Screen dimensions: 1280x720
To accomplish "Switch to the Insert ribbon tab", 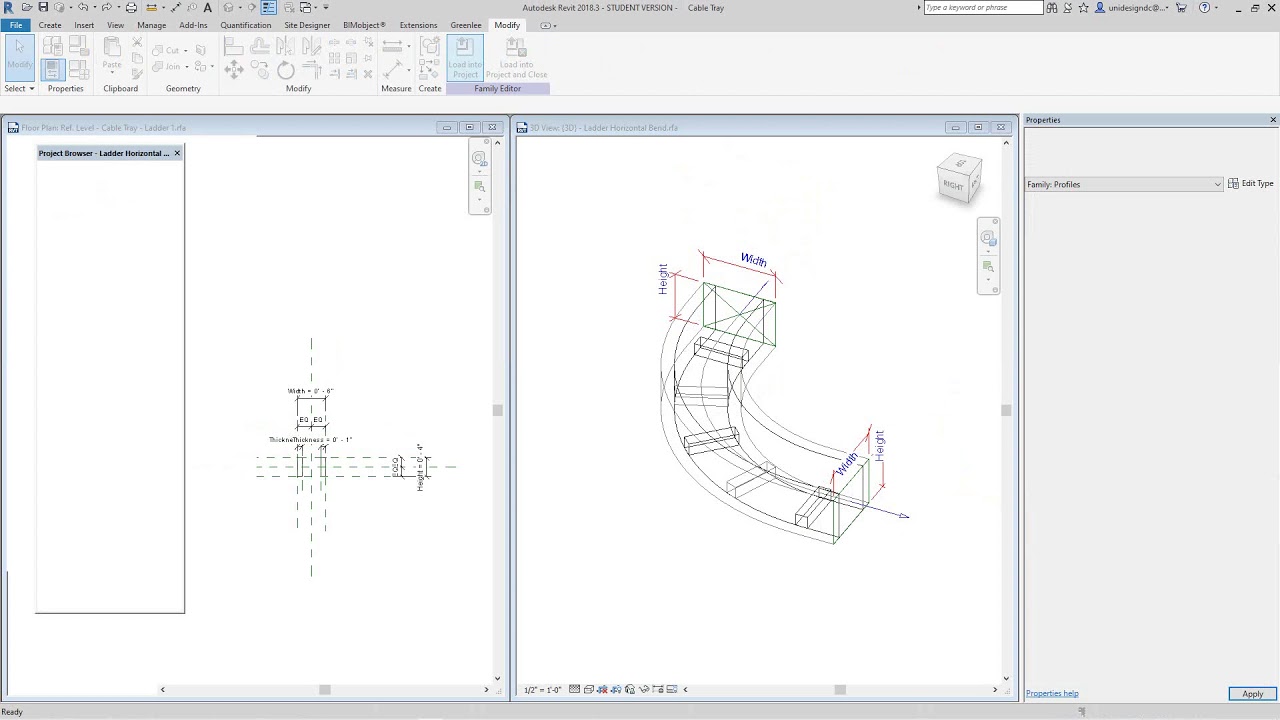I will (84, 25).
